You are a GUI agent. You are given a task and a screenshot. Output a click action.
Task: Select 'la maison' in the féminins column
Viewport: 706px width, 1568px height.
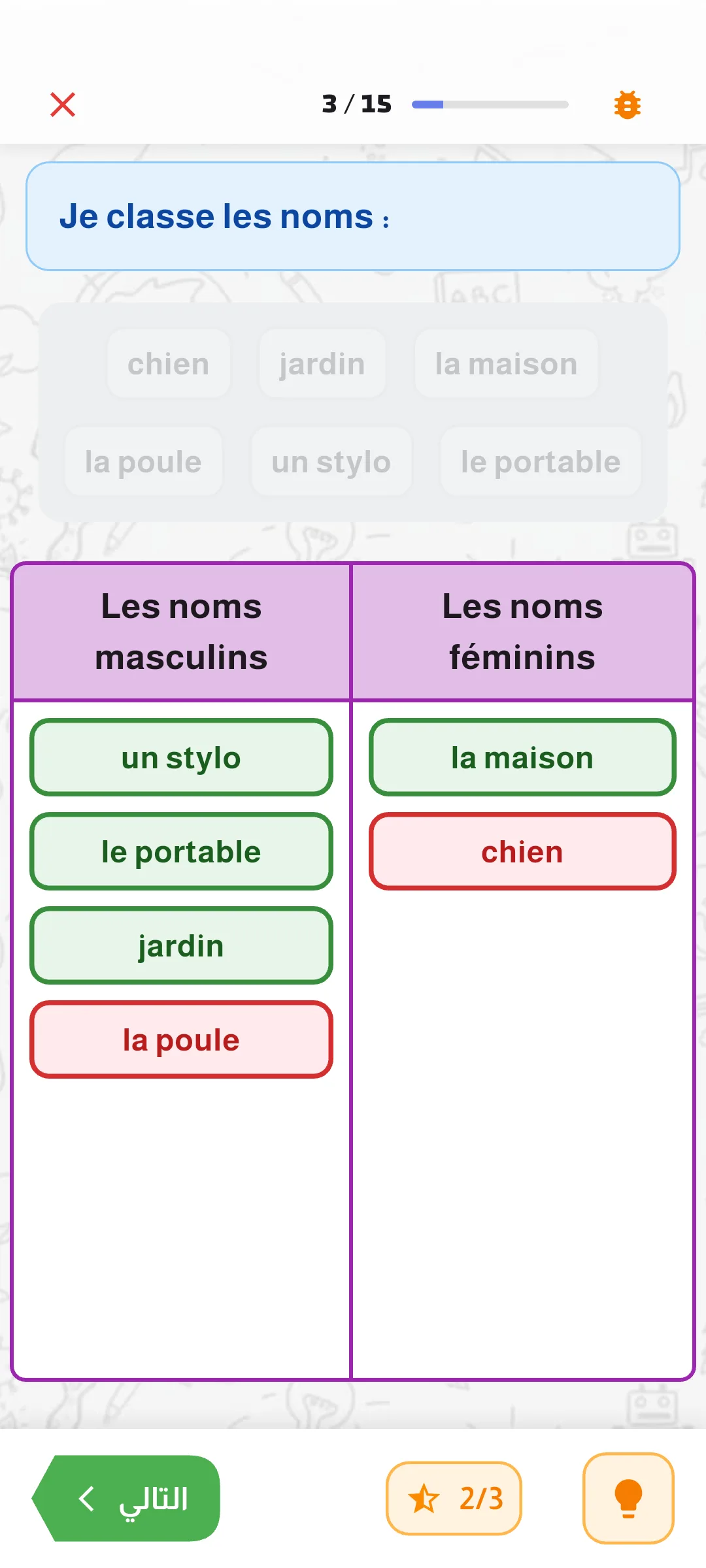tap(522, 757)
